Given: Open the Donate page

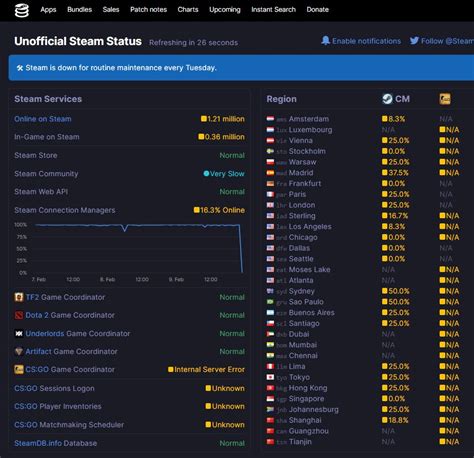Looking at the screenshot, I should 318,10.
